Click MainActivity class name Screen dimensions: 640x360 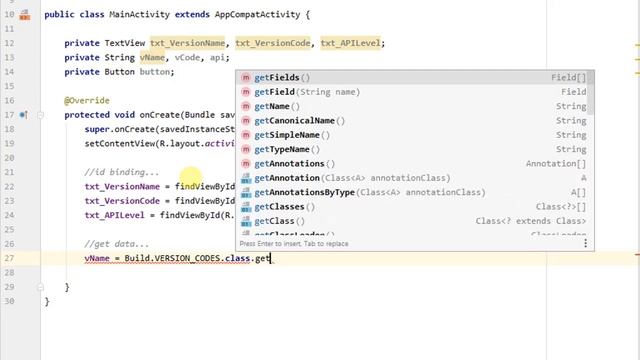tap(139, 15)
